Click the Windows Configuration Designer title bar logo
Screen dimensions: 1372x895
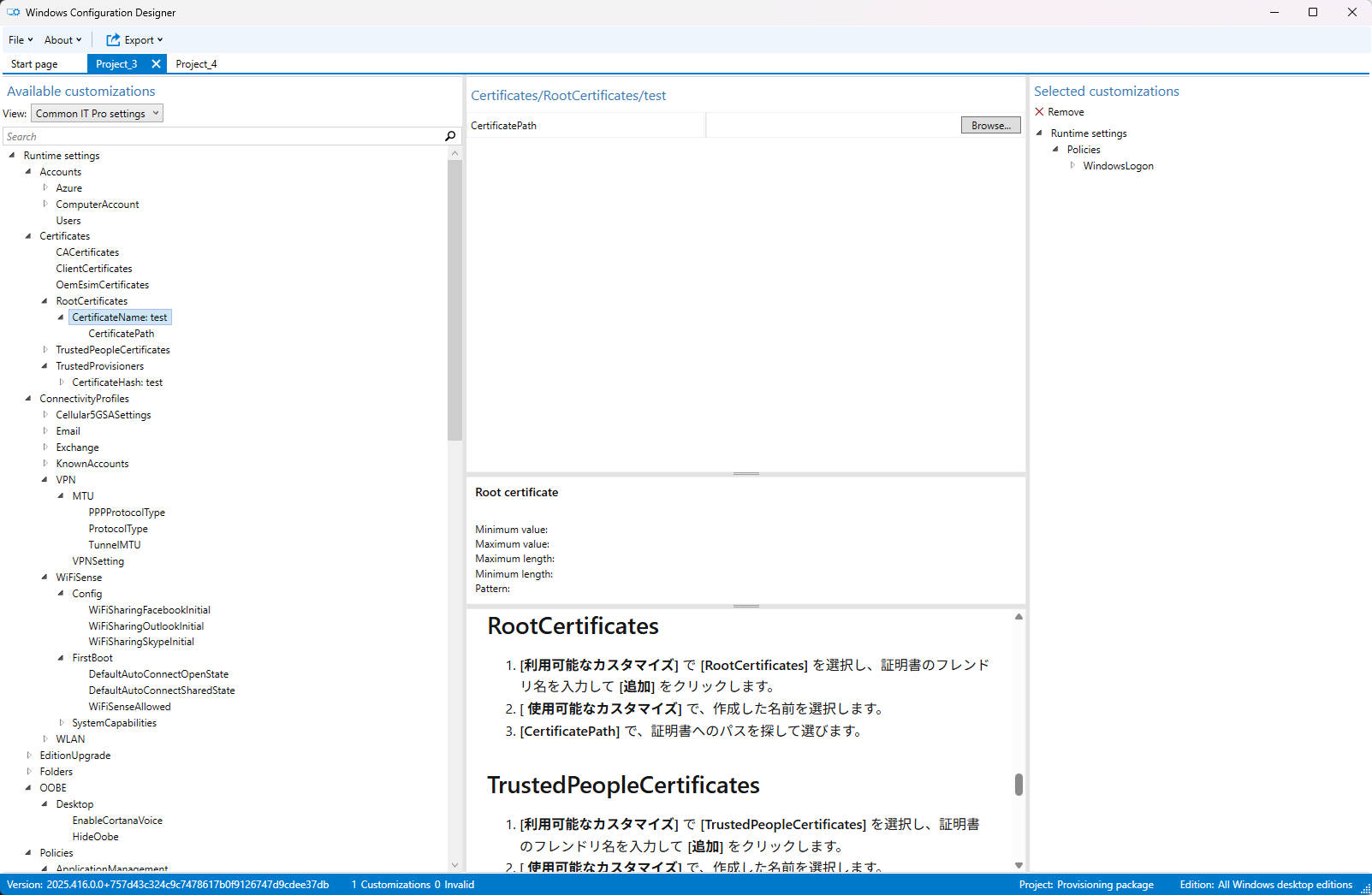coord(12,12)
